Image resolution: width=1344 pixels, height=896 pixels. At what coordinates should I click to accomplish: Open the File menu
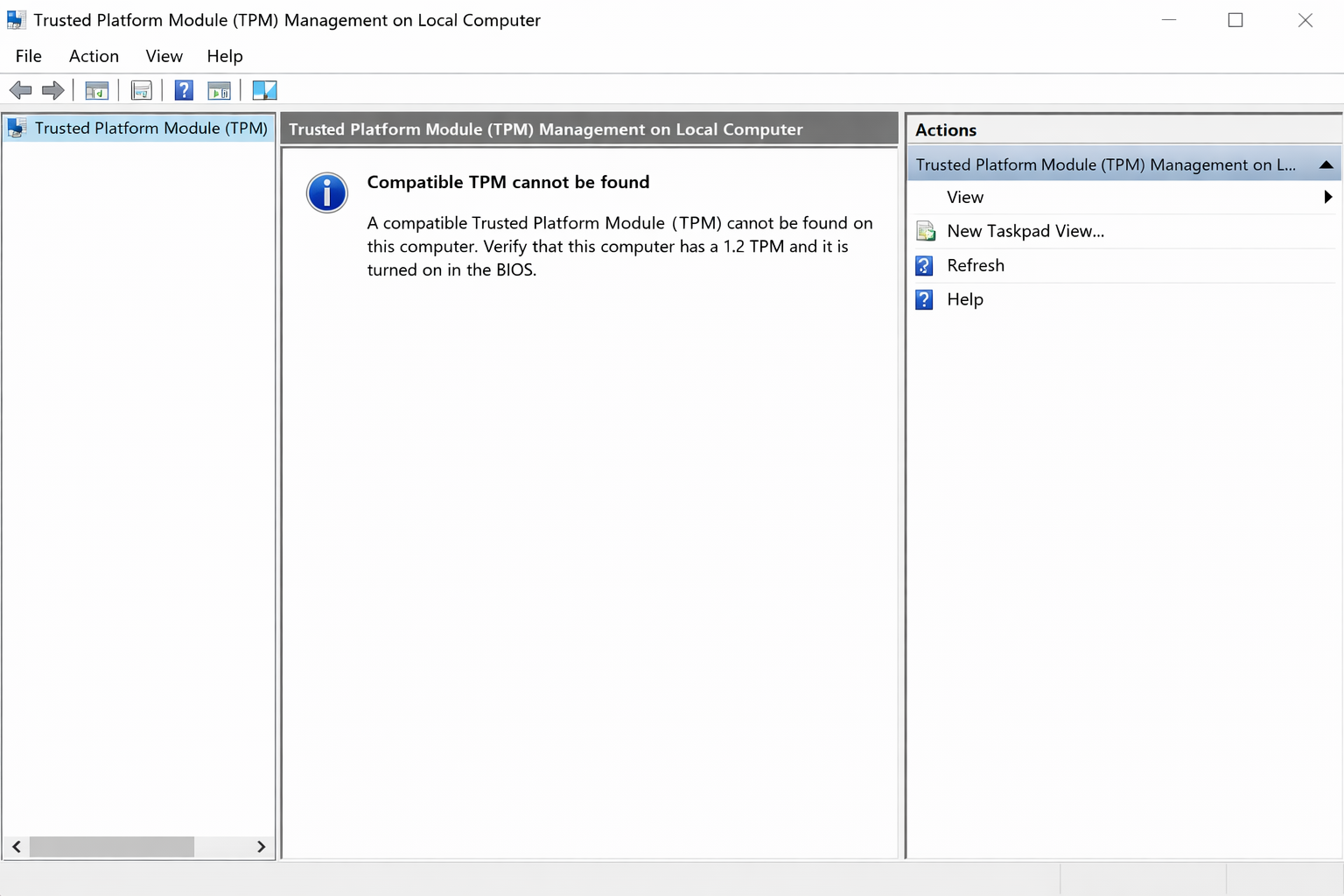29,56
